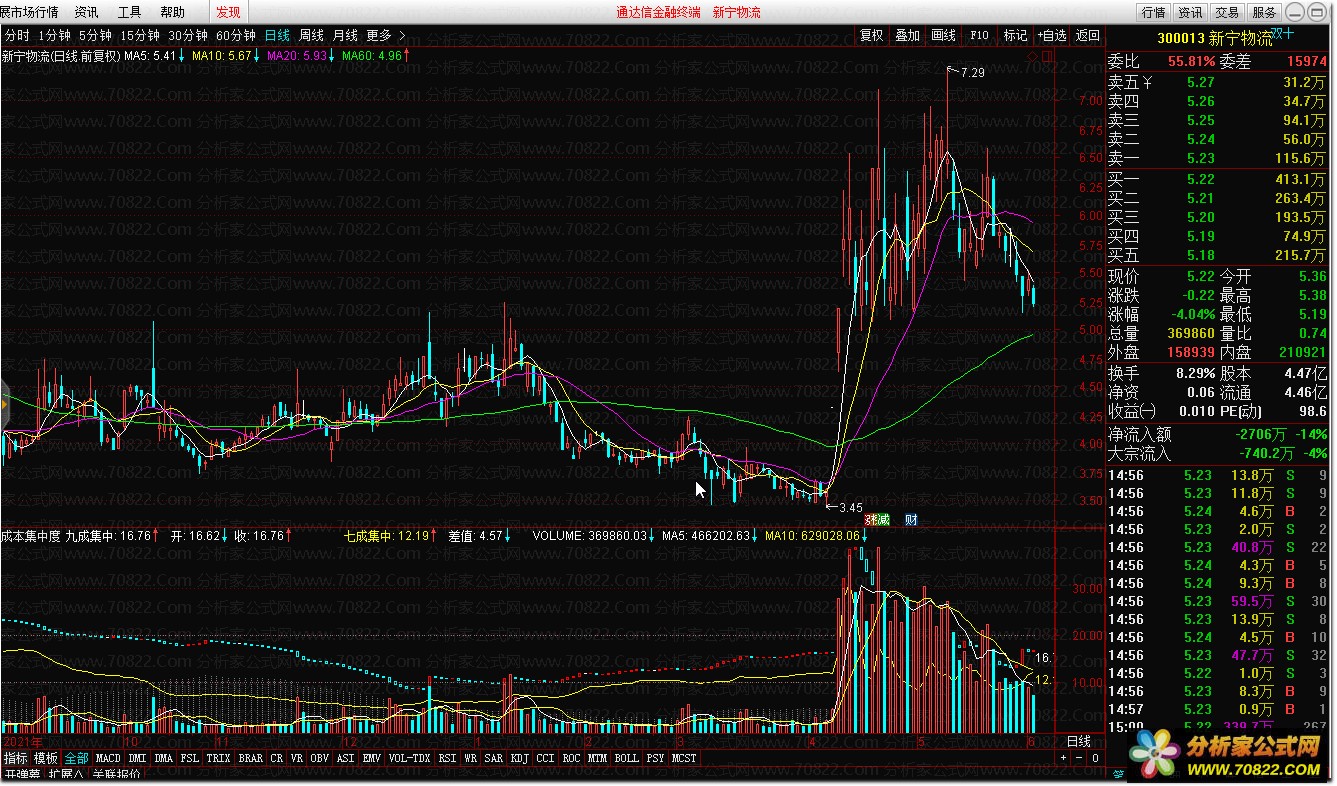This screenshot has height=786, width=1337.
Task: Switch to the CCI indicator
Action: tap(546, 759)
